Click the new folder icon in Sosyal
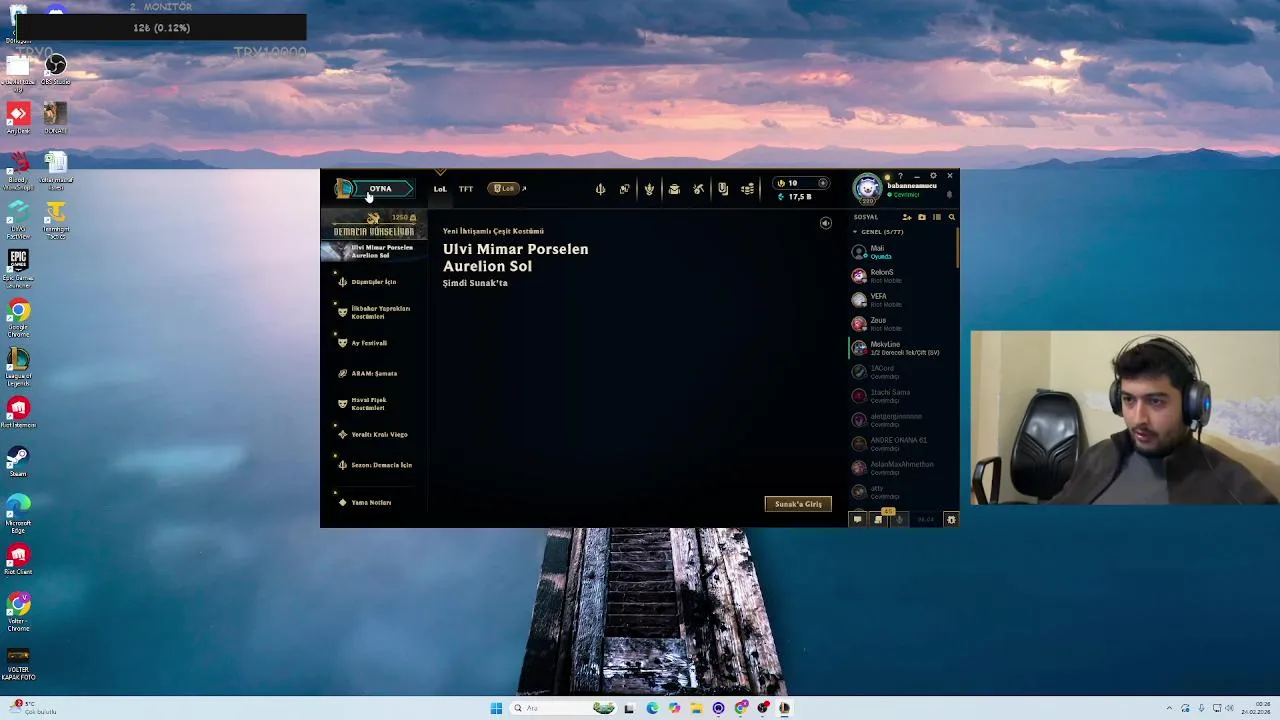The image size is (1280, 720). point(922,217)
